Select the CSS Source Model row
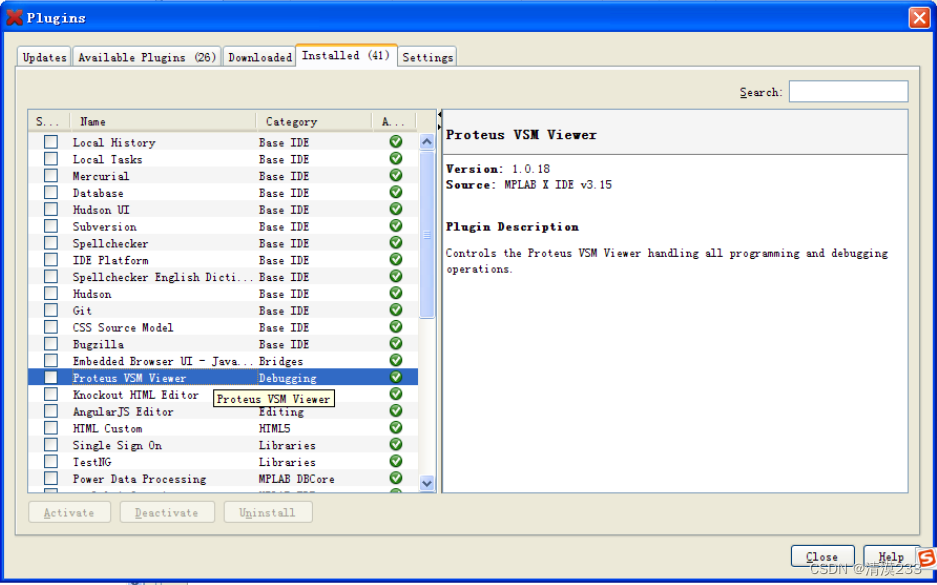This screenshot has width=937, height=585. coord(223,327)
